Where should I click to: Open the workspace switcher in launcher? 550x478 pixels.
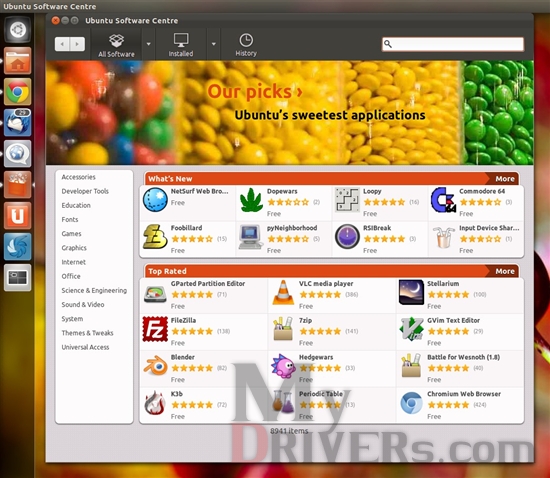coord(18,278)
